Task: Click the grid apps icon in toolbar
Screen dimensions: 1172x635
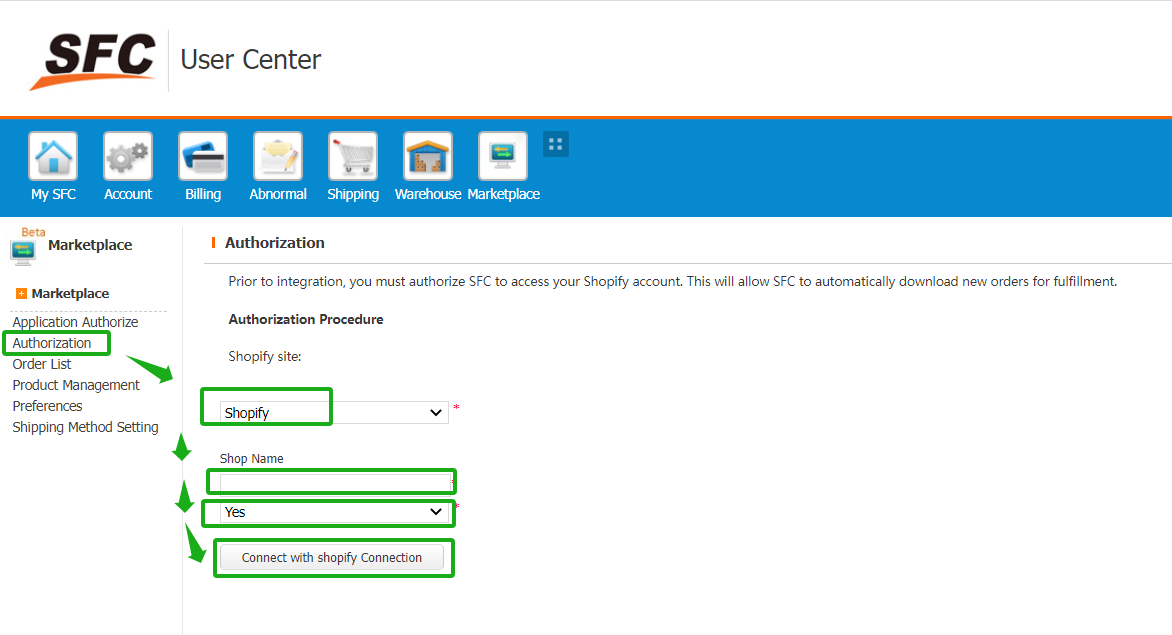Action: [555, 144]
